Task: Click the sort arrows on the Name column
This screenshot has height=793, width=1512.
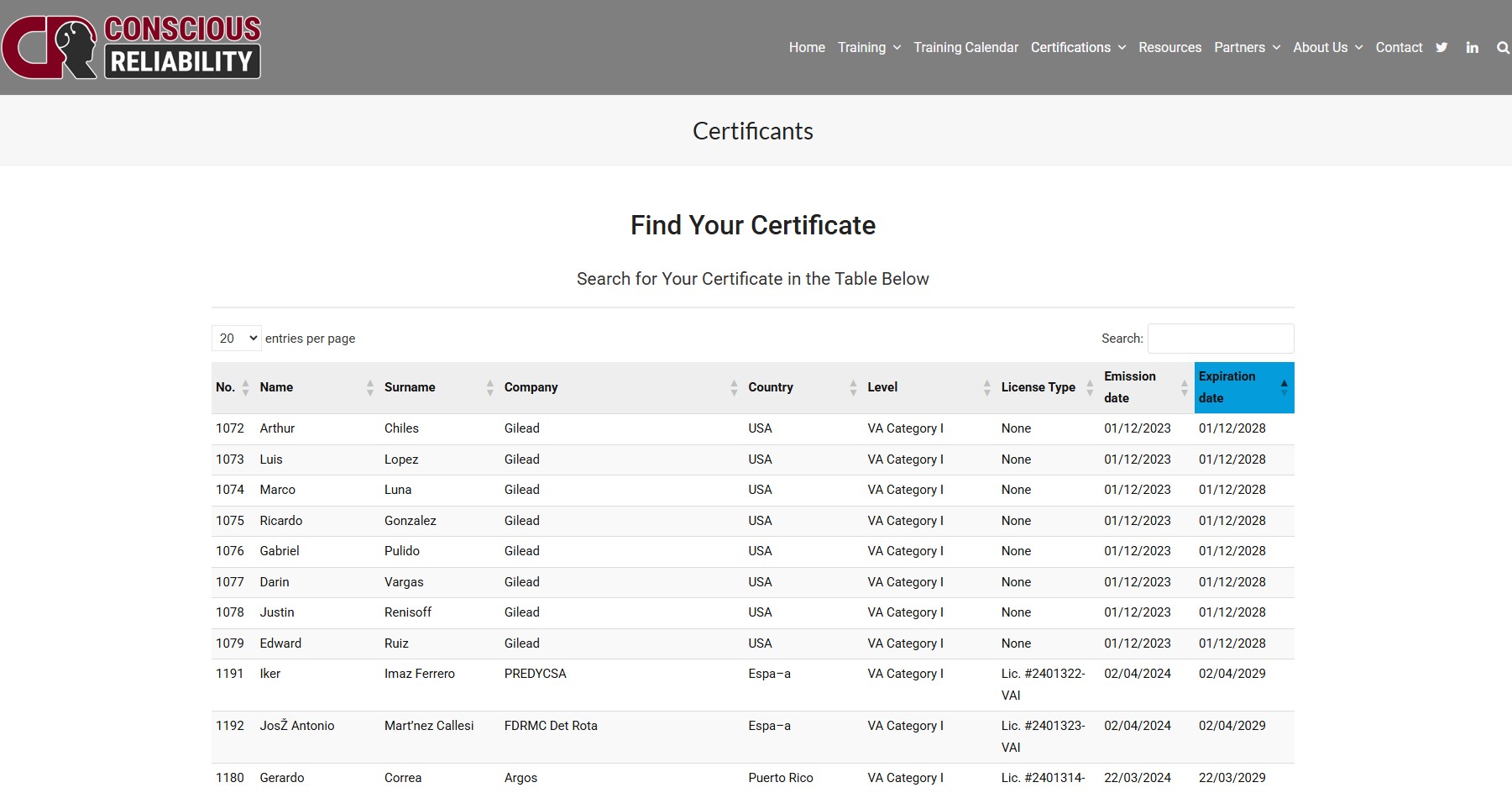Action: (369, 387)
